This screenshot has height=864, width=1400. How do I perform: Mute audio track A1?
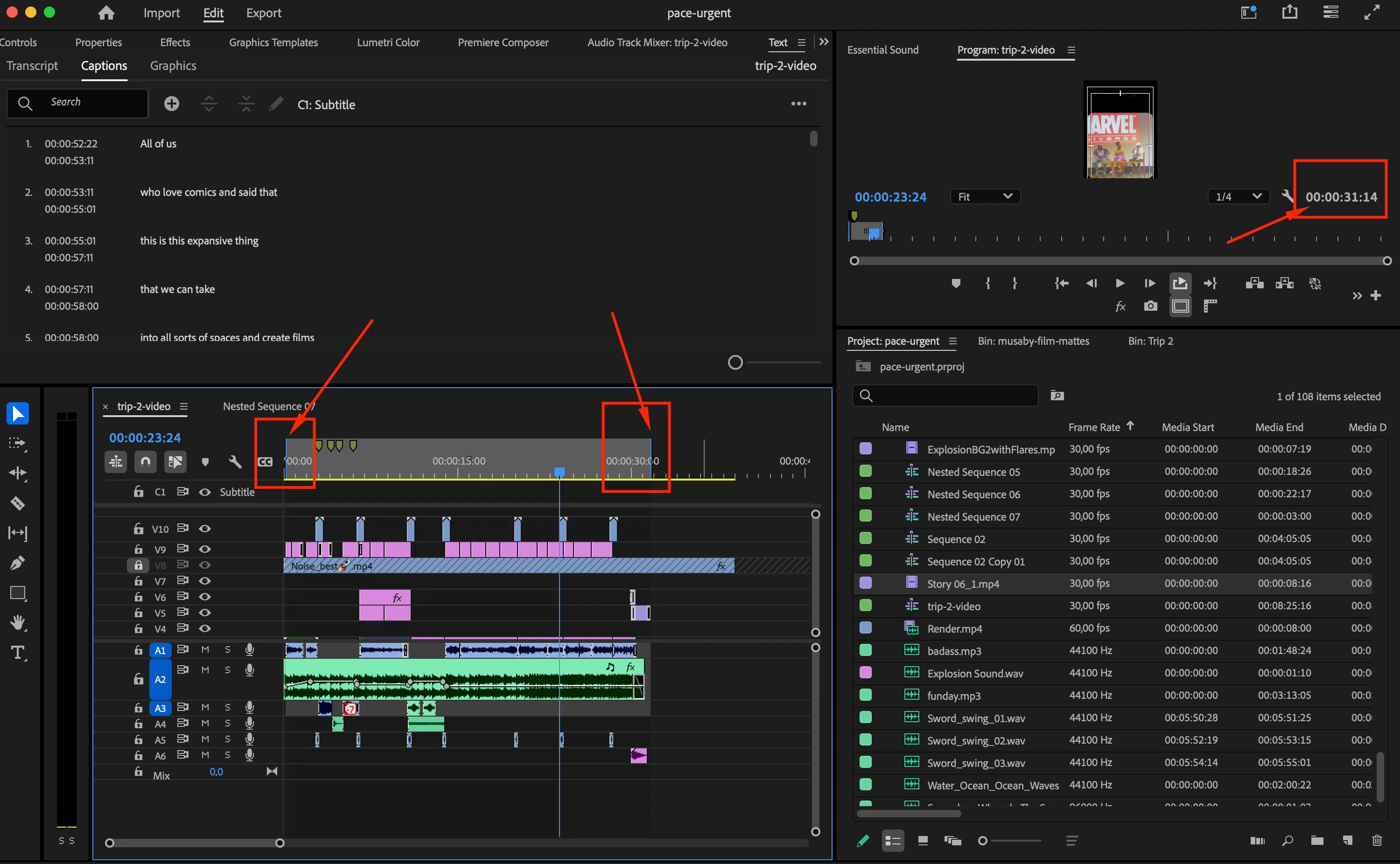coord(204,650)
